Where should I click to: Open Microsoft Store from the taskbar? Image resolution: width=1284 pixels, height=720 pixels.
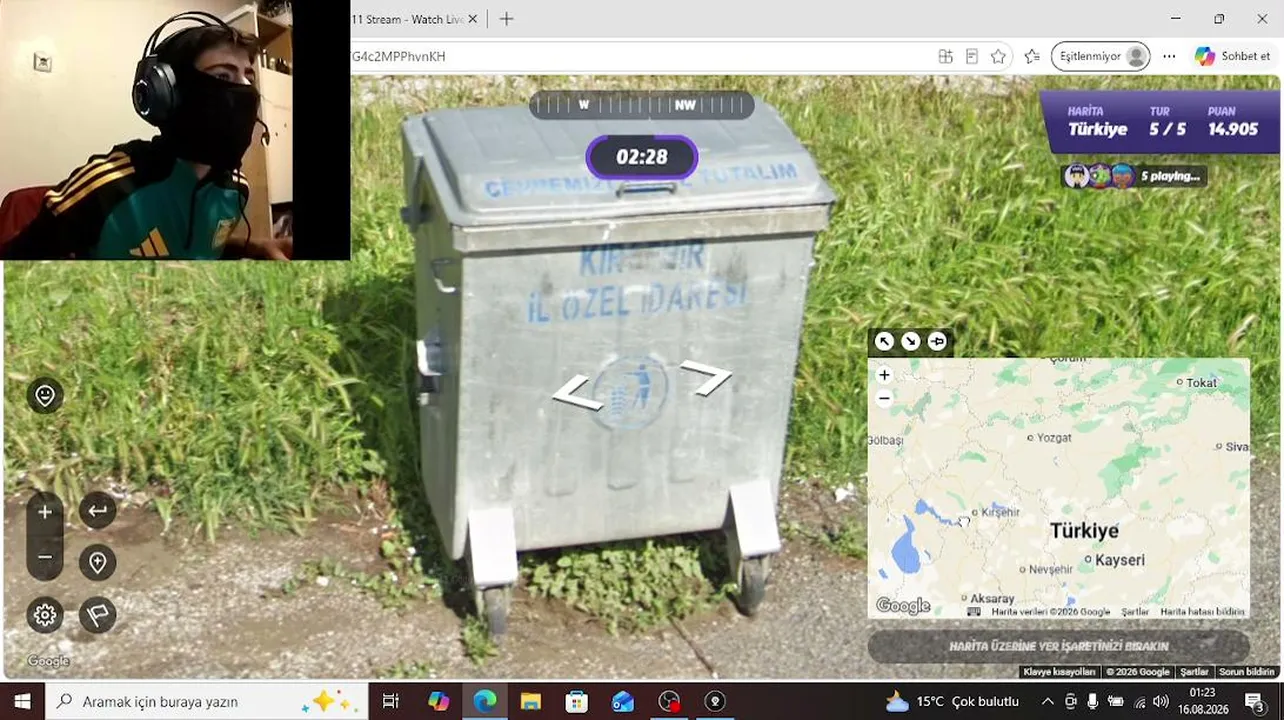tap(576, 702)
